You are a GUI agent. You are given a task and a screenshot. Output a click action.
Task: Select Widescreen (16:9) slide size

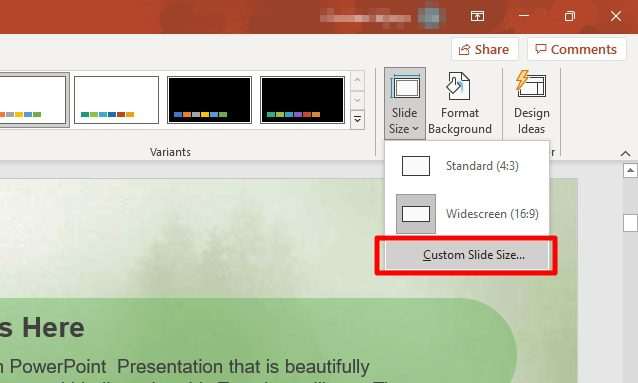click(467, 214)
